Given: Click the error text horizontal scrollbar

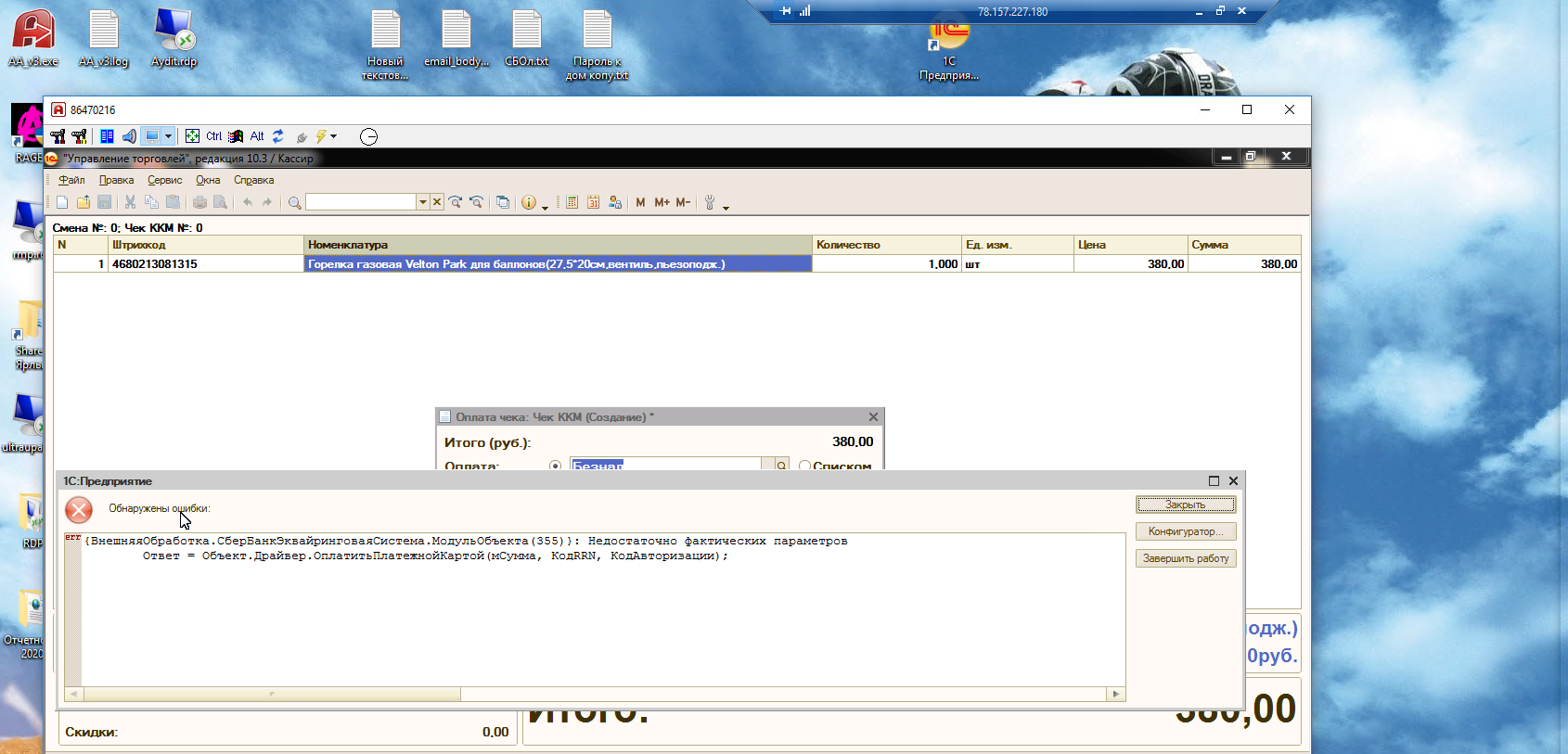Looking at the screenshot, I should pyautogui.click(x=594, y=694).
